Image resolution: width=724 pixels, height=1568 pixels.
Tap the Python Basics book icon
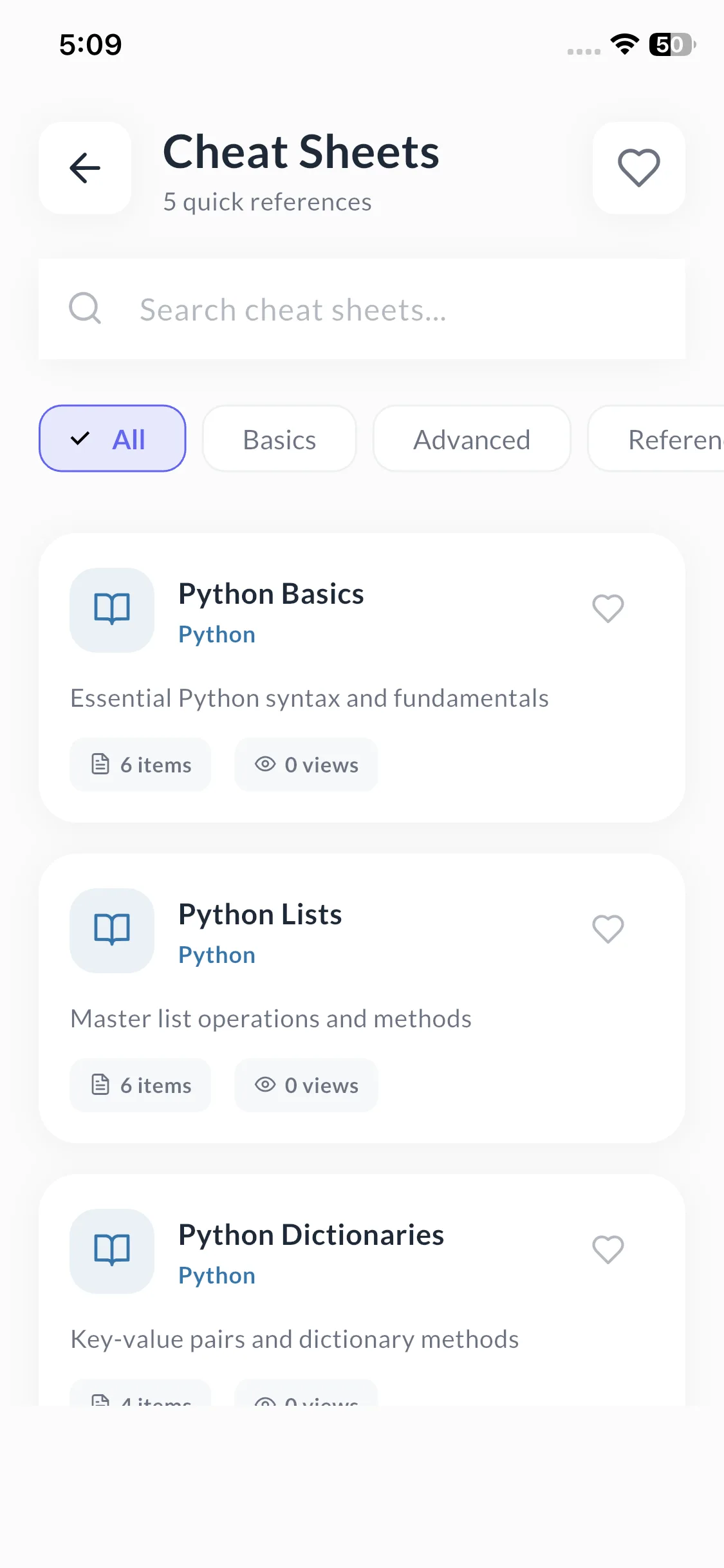click(112, 610)
